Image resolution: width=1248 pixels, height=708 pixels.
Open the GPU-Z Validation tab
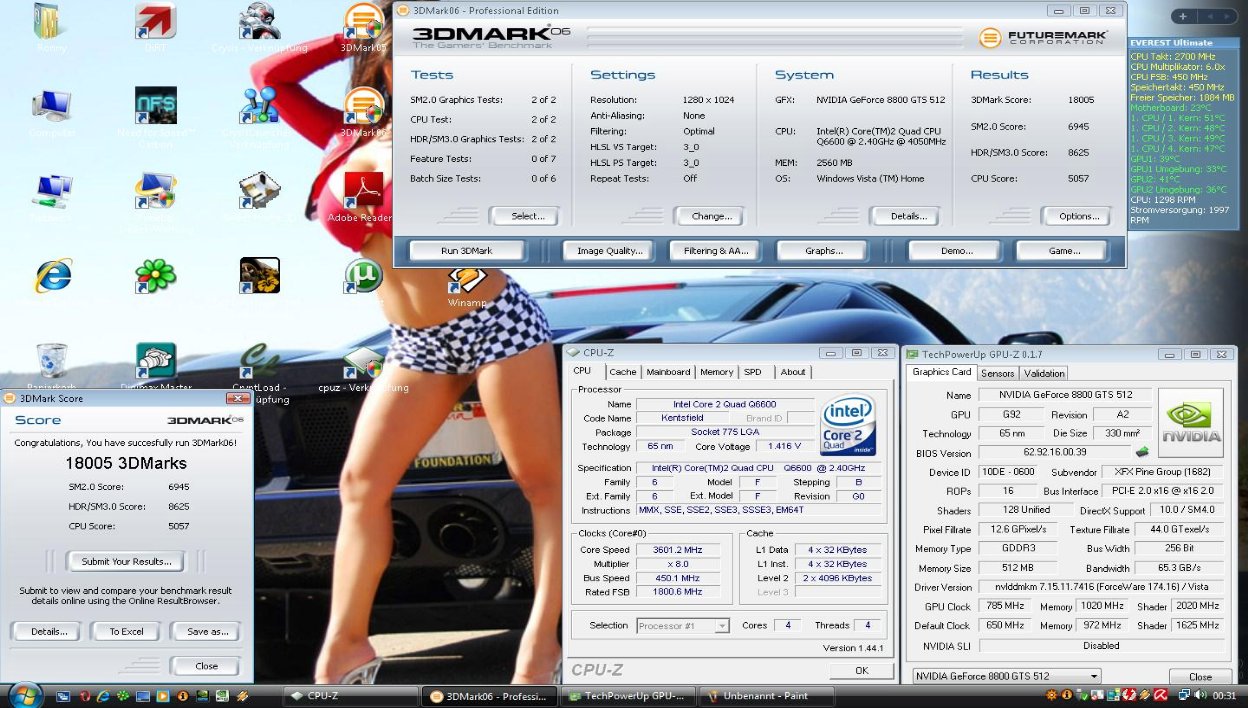coord(1044,373)
